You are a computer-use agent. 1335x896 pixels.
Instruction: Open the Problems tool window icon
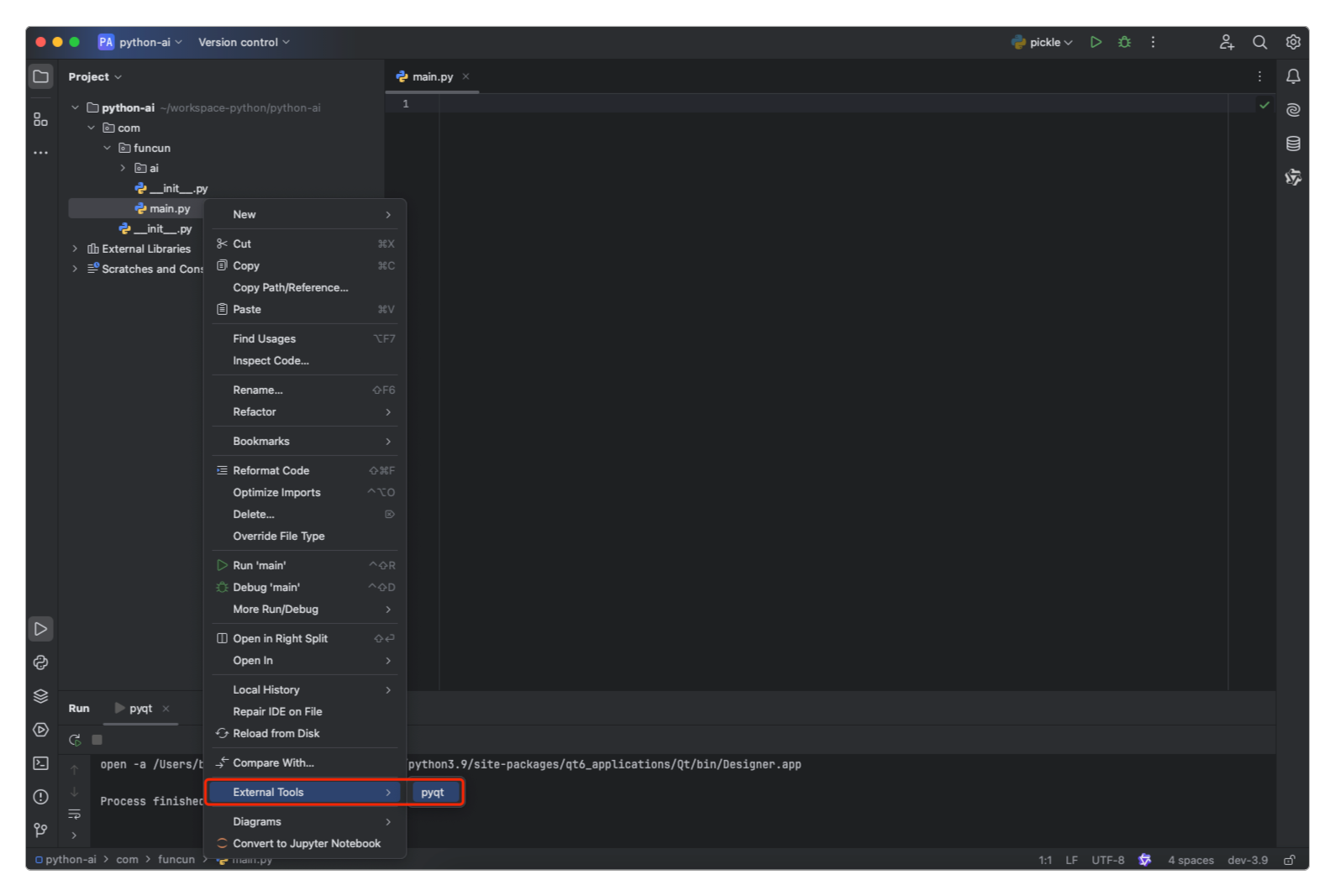[x=40, y=797]
